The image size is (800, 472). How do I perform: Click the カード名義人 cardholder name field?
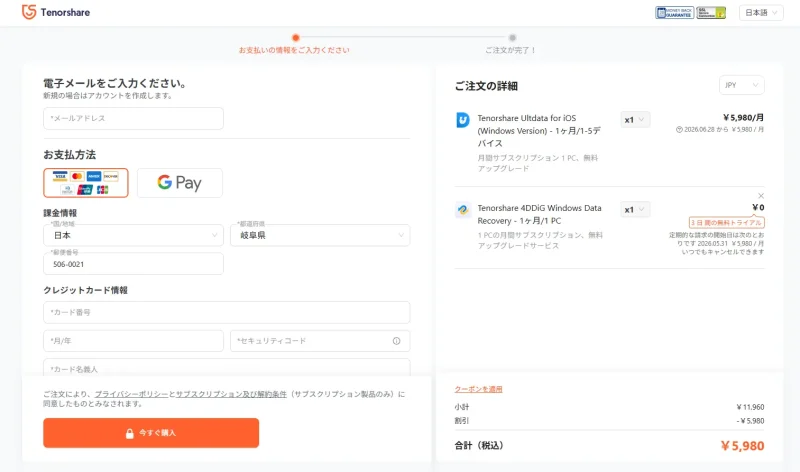[227, 368]
